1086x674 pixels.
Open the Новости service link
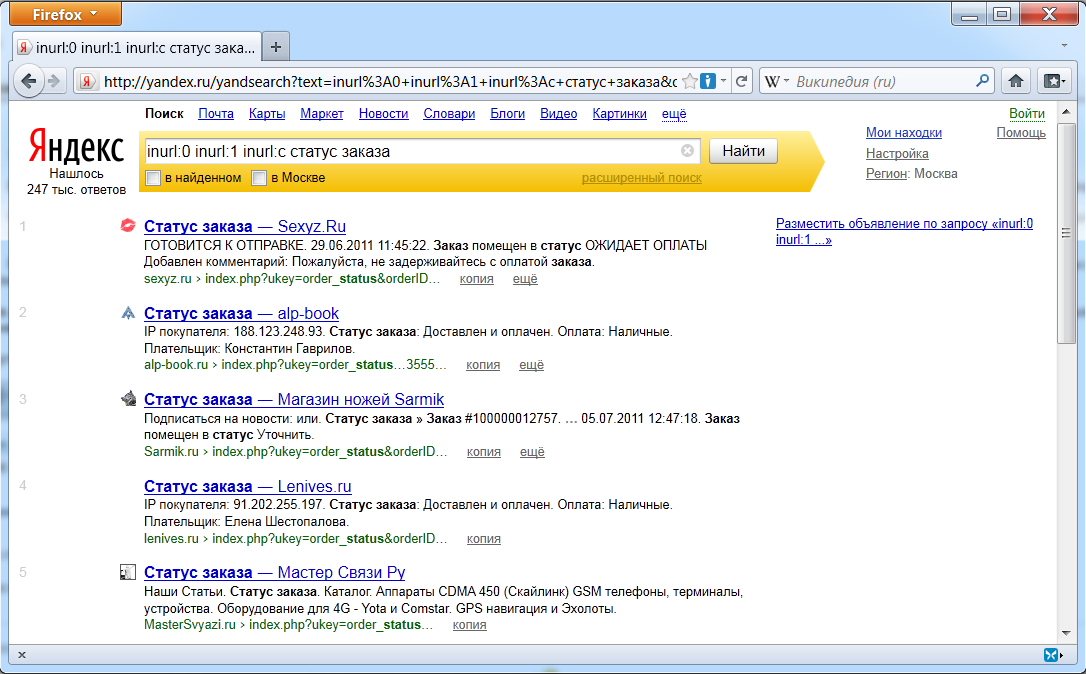tap(383, 114)
